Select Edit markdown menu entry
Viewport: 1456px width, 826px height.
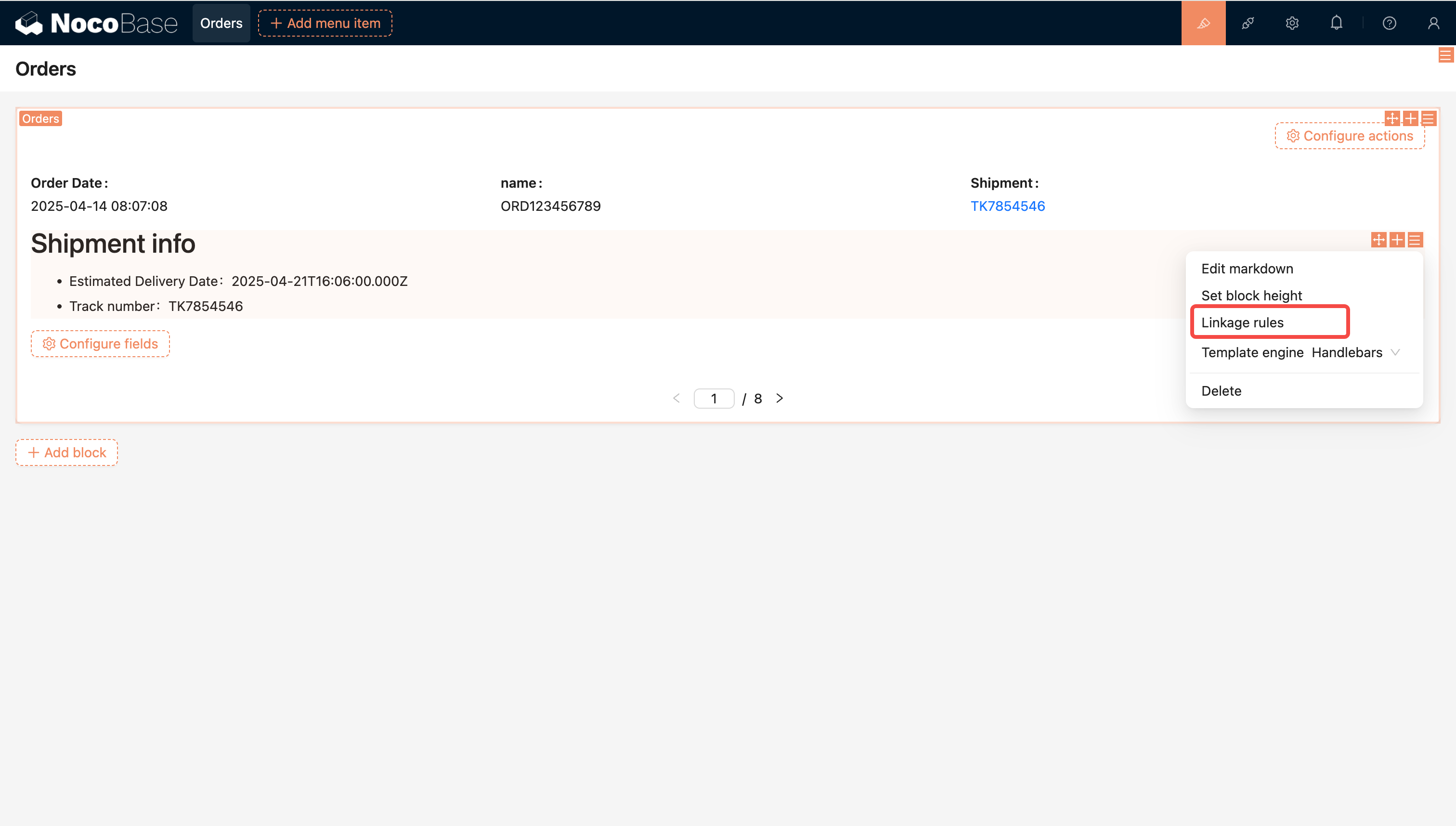1304,269
